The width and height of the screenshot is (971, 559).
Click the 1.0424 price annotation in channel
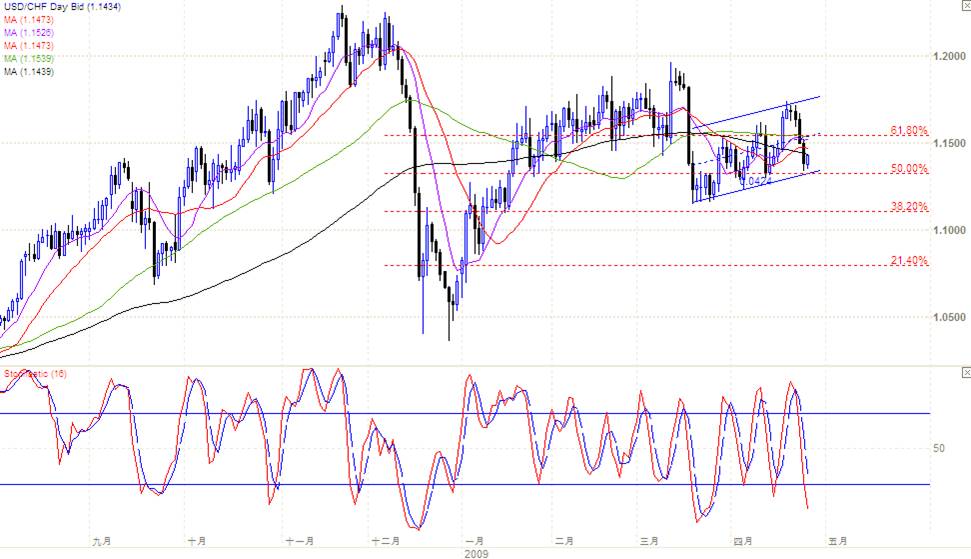coord(756,181)
